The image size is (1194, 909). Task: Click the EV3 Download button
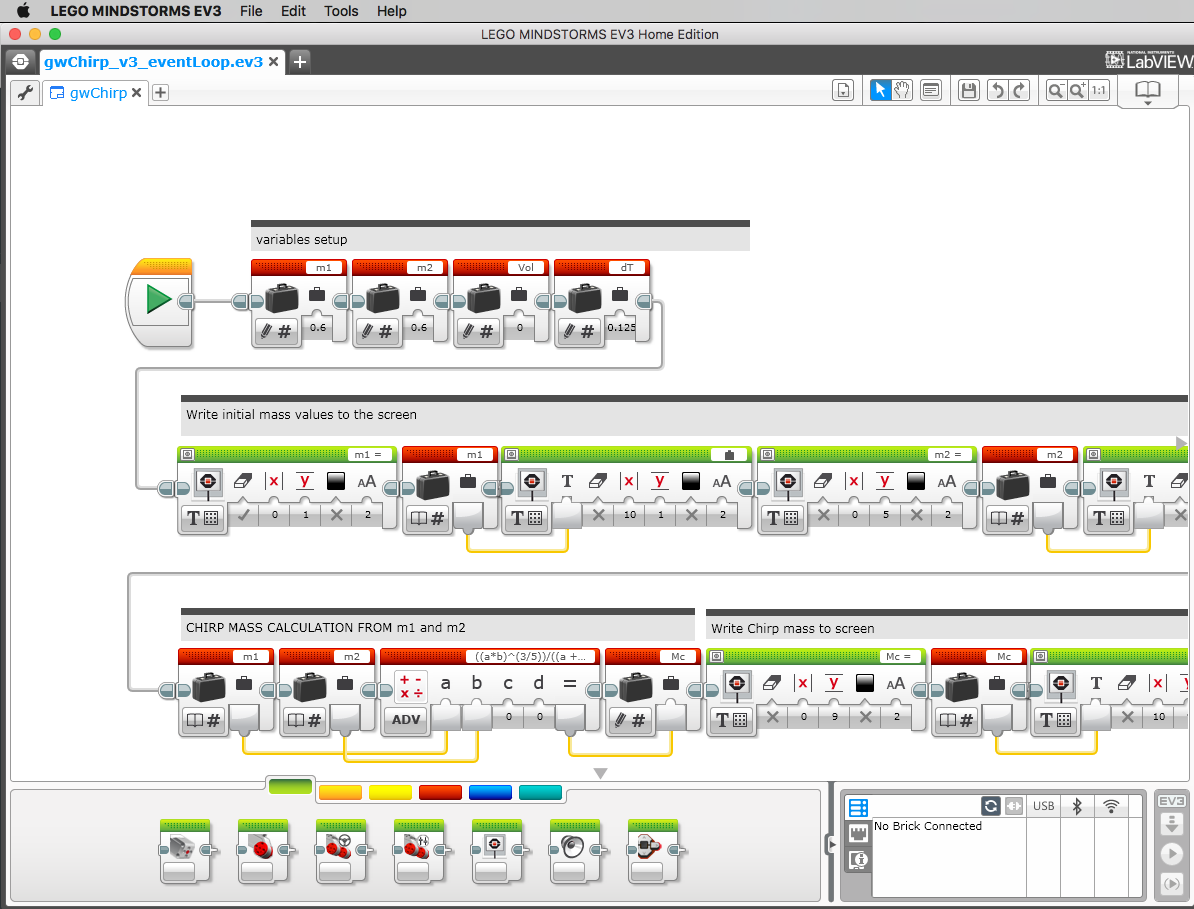pos(1171,823)
